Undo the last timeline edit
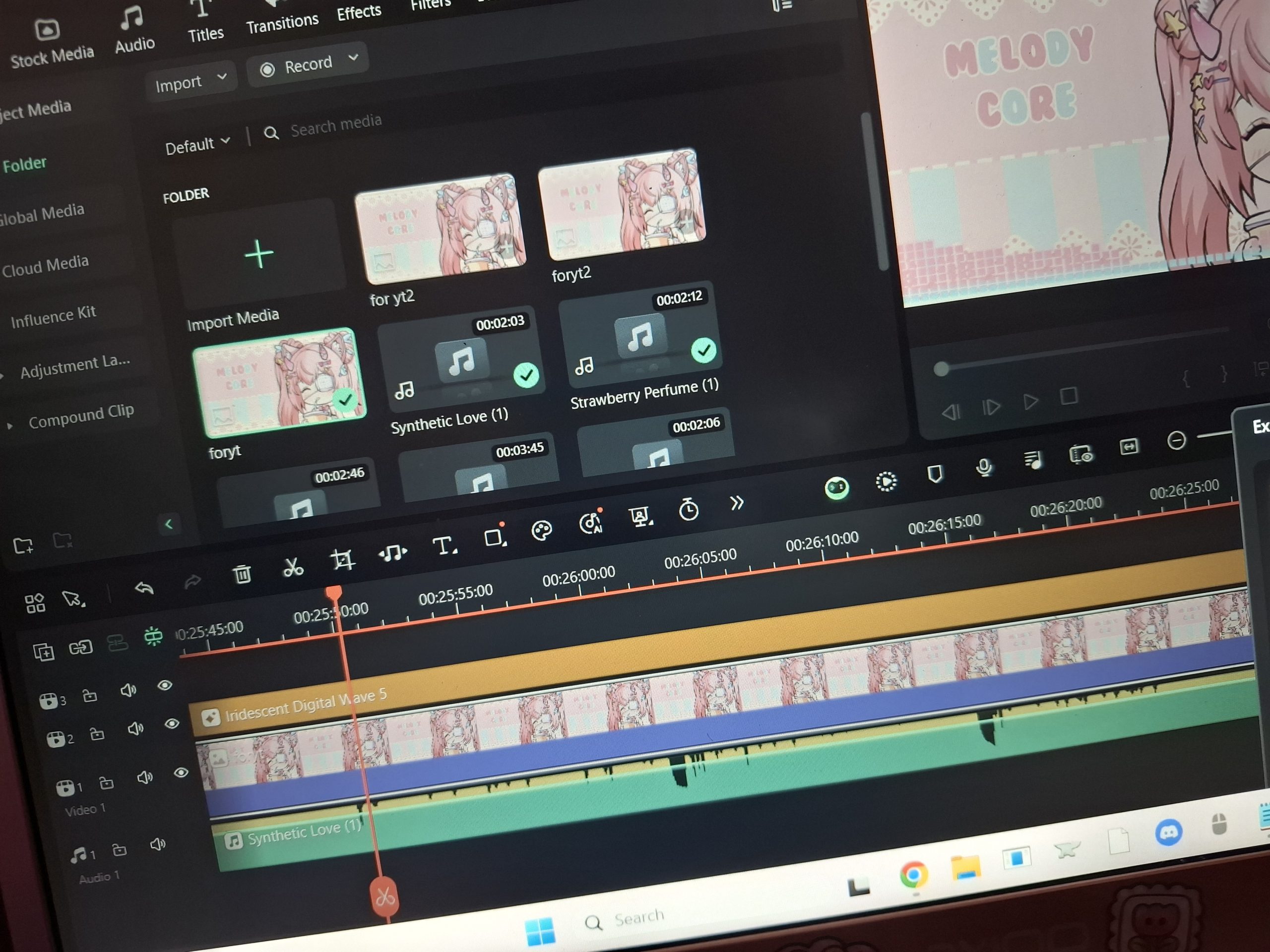The height and width of the screenshot is (952, 1270). (x=144, y=588)
